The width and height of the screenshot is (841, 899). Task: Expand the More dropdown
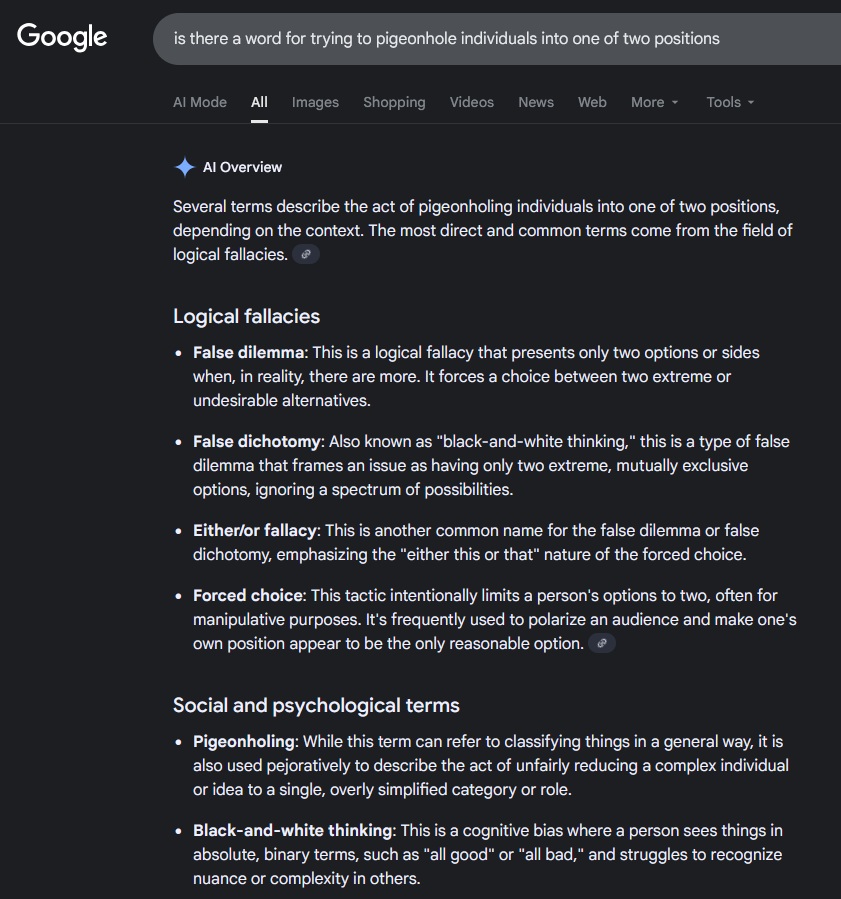point(655,102)
